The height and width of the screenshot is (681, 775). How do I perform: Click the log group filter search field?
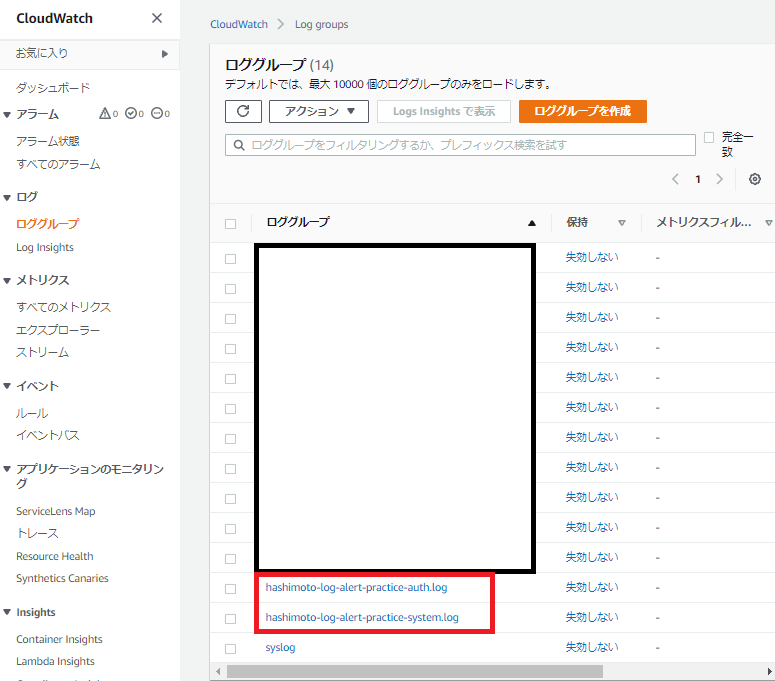460,145
